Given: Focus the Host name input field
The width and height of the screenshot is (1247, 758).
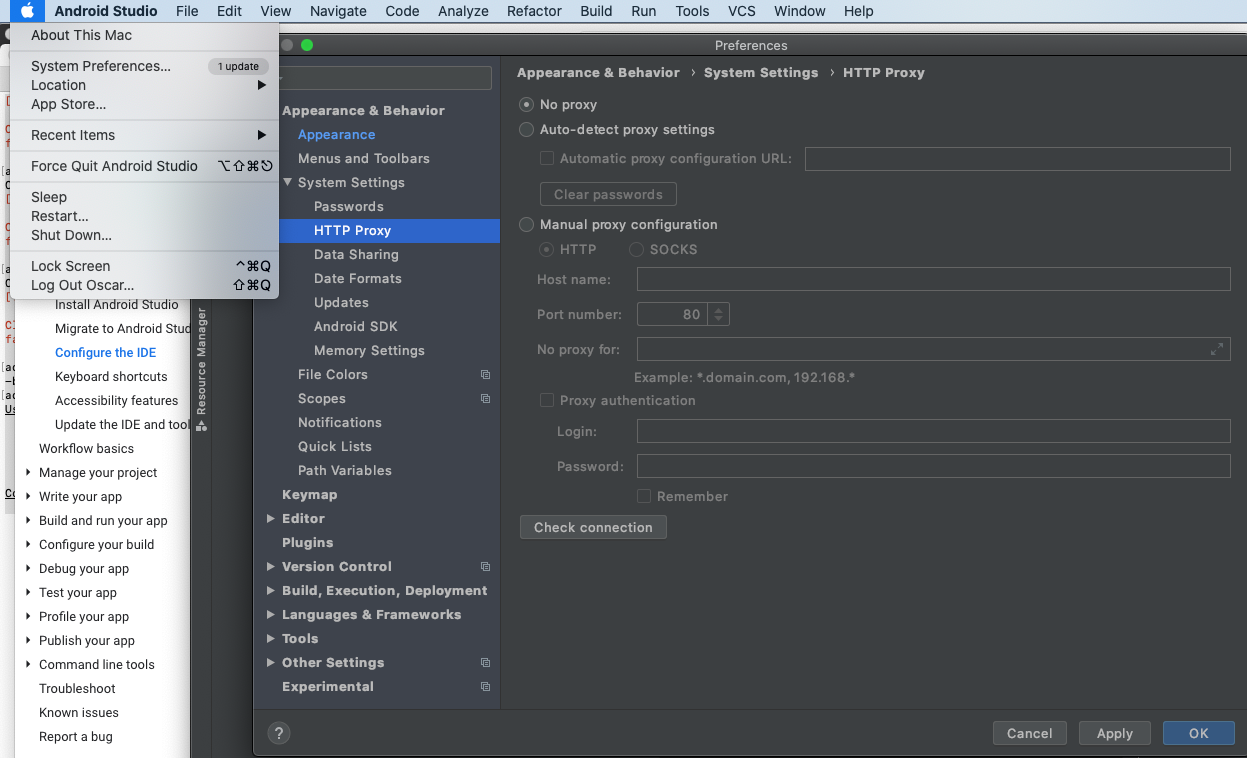Looking at the screenshot, I should [x=933, y=279].
